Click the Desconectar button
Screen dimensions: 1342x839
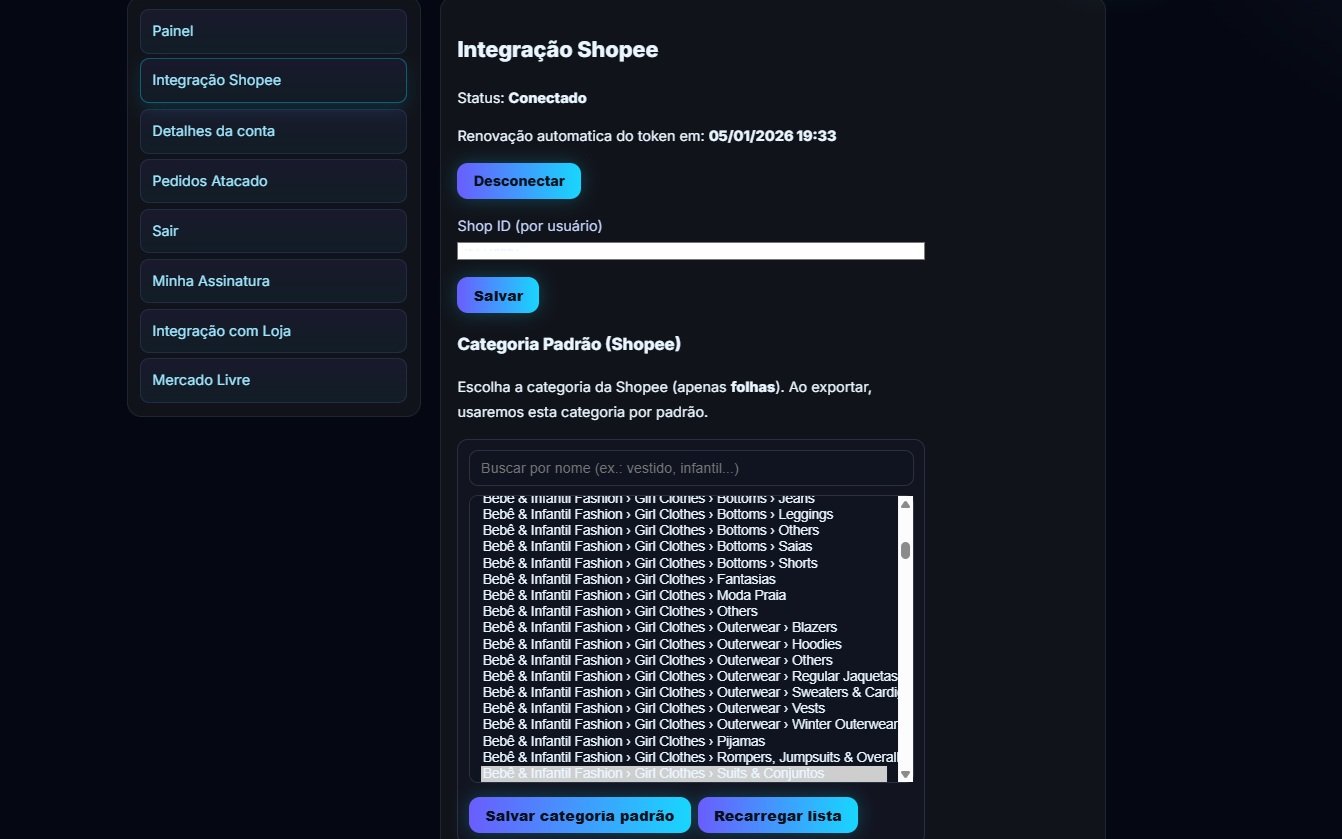click(x=518, y=181)
